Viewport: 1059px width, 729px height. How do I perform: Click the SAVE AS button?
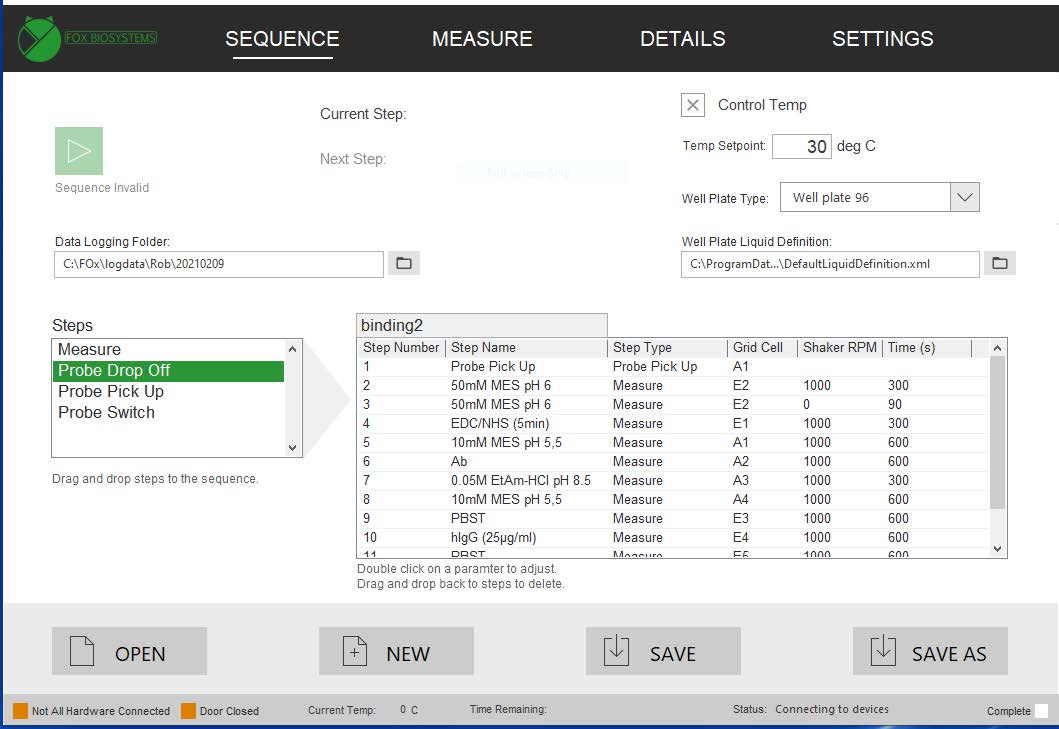(930, 651)
